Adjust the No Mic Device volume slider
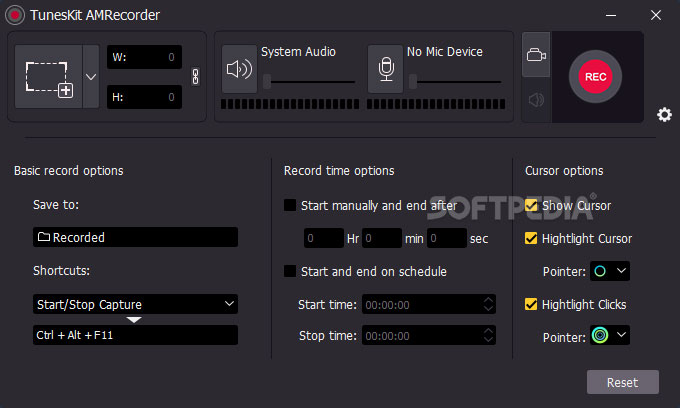Image resolution: width=680 pixels, height=408 pixels. coord(455,82)
